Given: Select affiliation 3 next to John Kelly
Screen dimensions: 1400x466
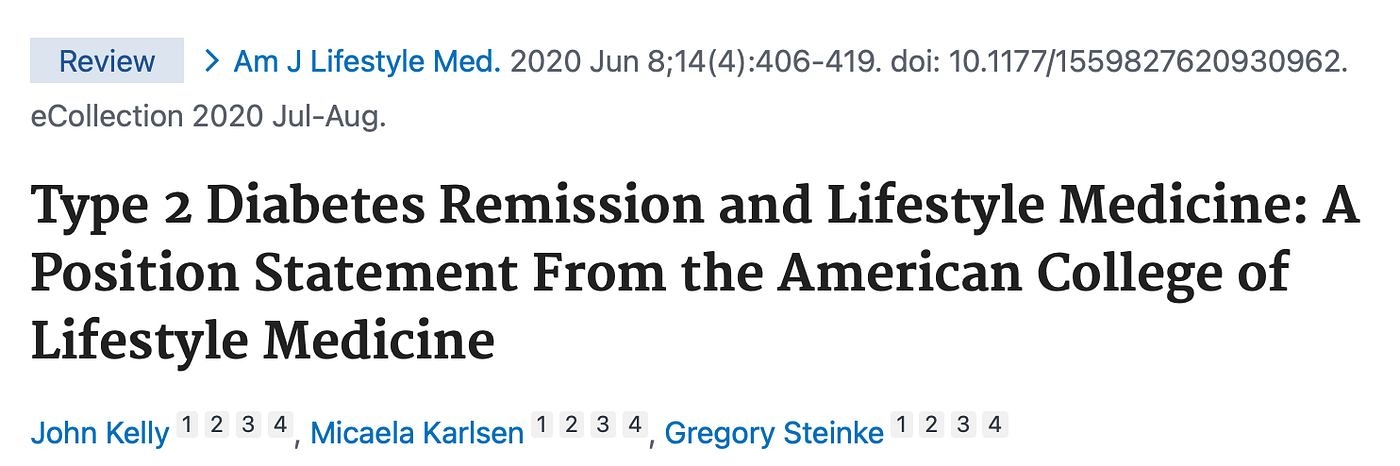Looking at the screenshot, I should (249, 424).
